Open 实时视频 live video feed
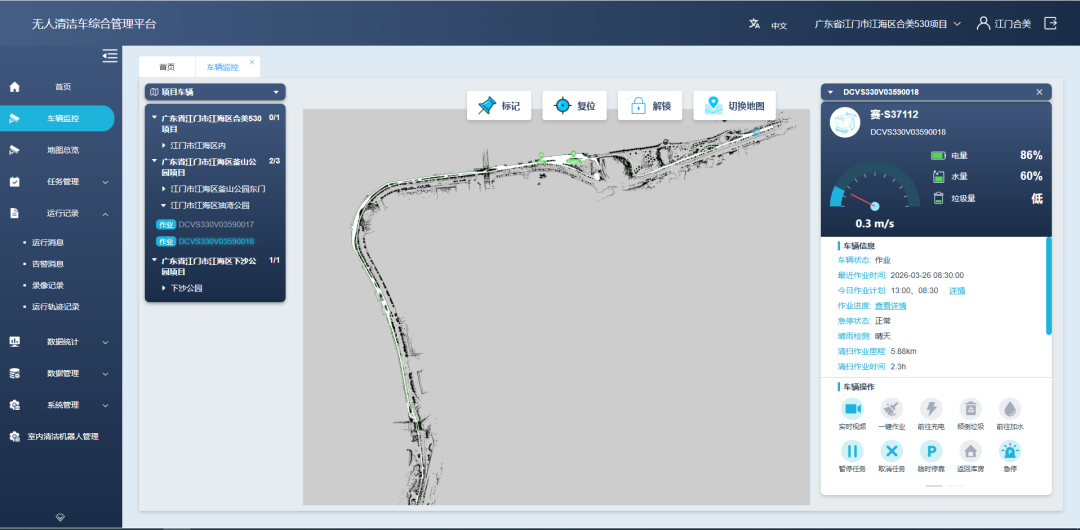 tap(852, 409)
